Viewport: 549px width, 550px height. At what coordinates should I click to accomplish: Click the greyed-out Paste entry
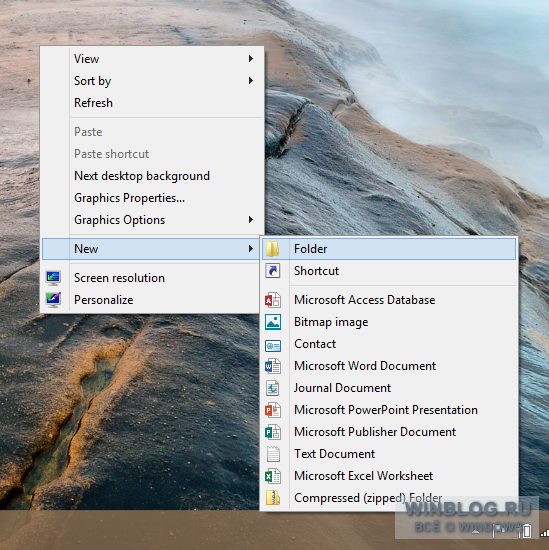[x=153, y=132]
